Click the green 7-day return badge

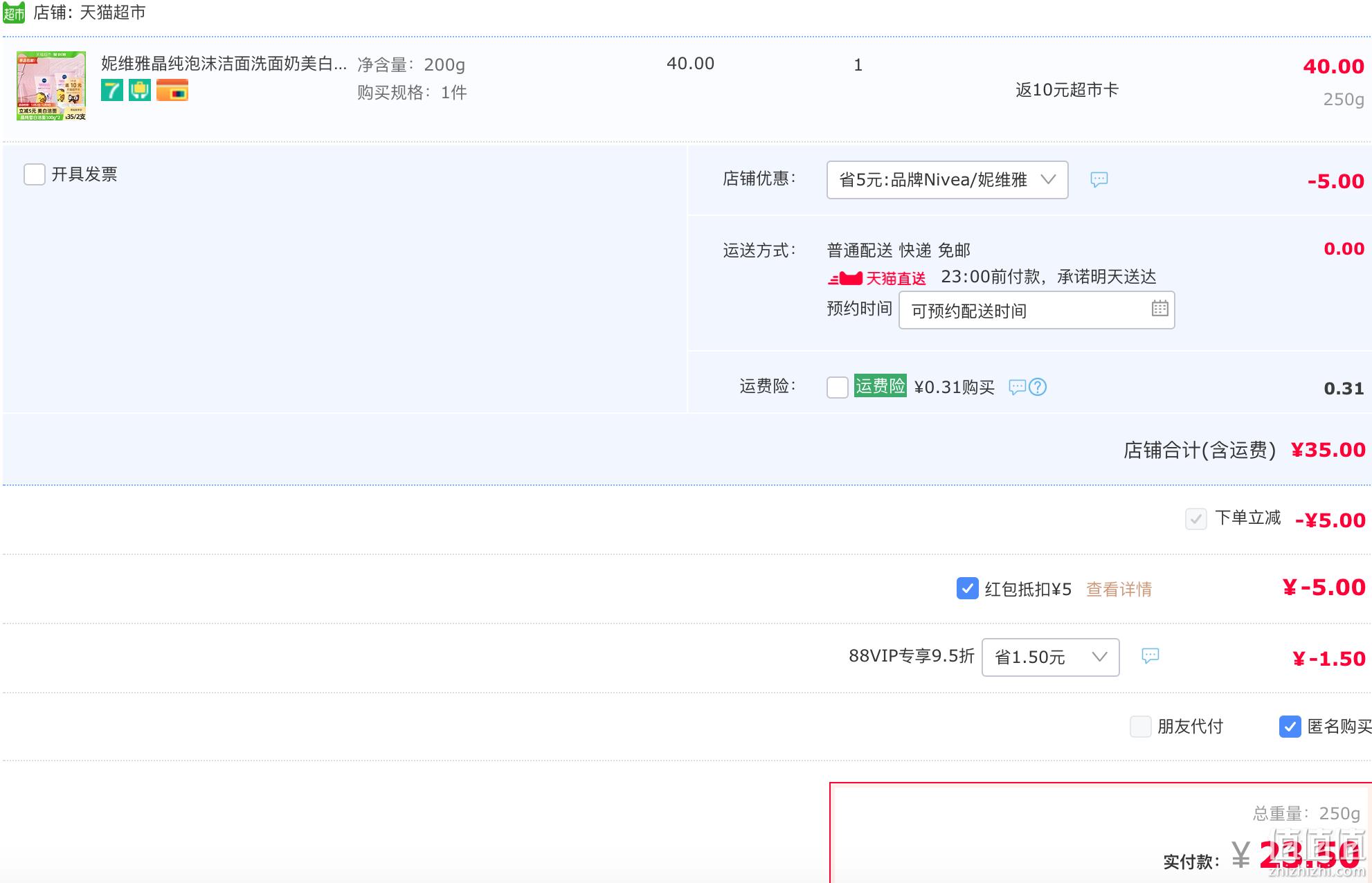112,90
